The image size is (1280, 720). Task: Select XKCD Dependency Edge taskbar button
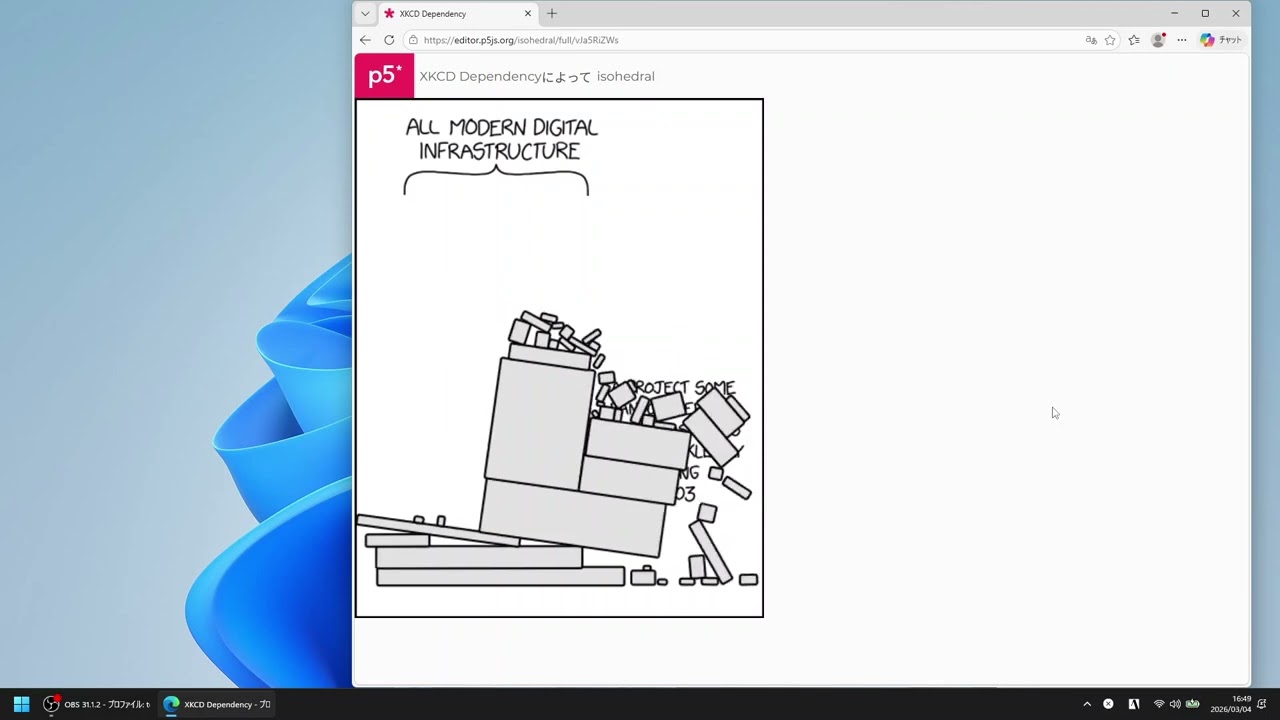pyautogui.click(x=217, y=704)
